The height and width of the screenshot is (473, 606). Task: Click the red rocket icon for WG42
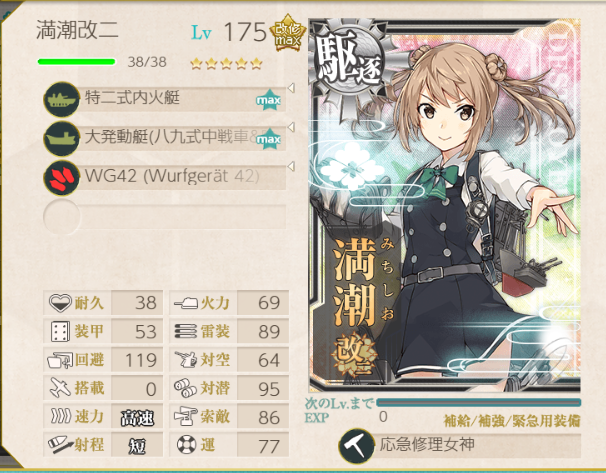(62, 177)
